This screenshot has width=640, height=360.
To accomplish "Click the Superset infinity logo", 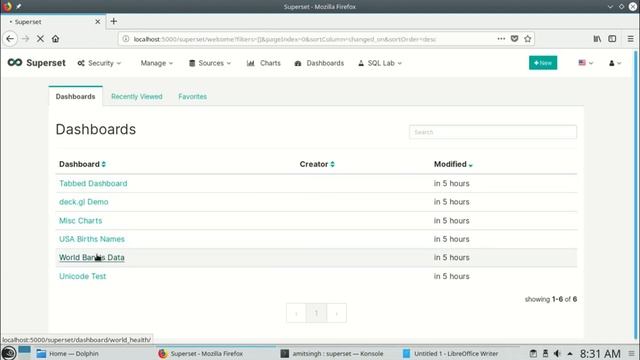I will pyautogui.click(x=15, y=62).
